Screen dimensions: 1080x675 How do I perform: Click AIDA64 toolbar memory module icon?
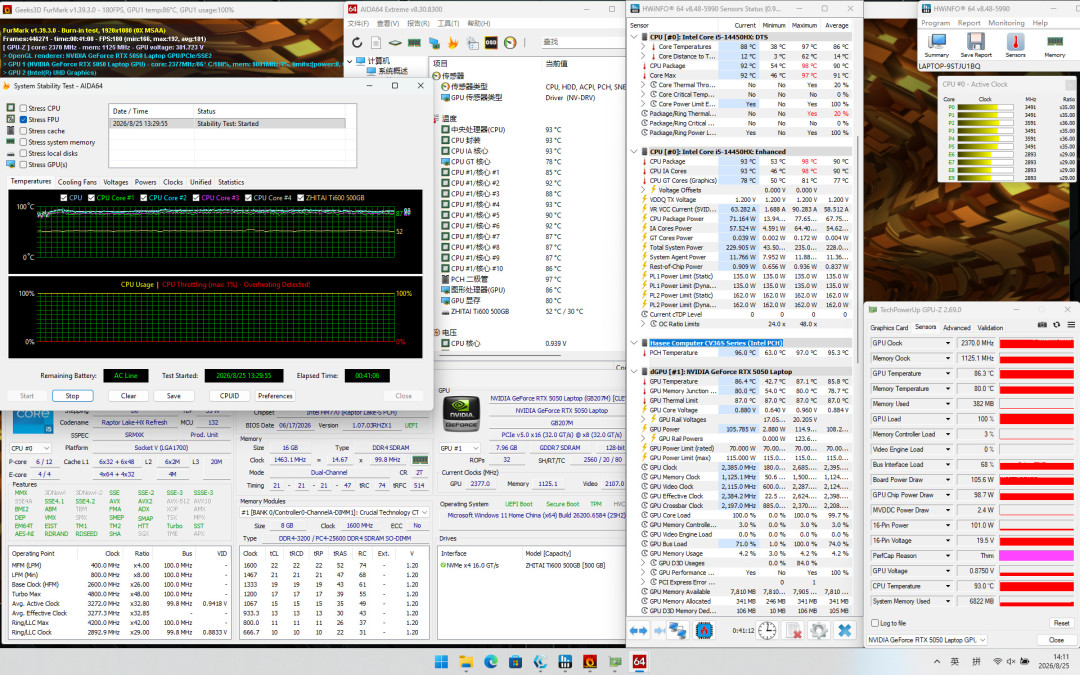(x=414, y=43)
